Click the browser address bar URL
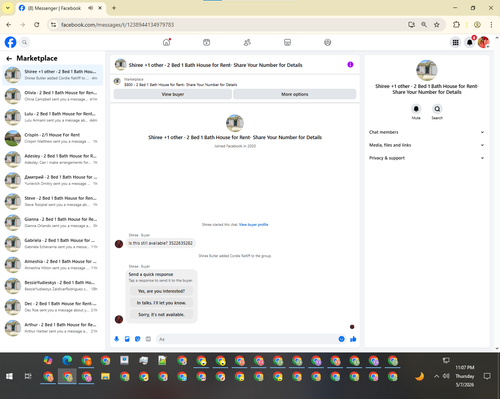The height and width of the screenshot is (399, 500). [117, 25]
